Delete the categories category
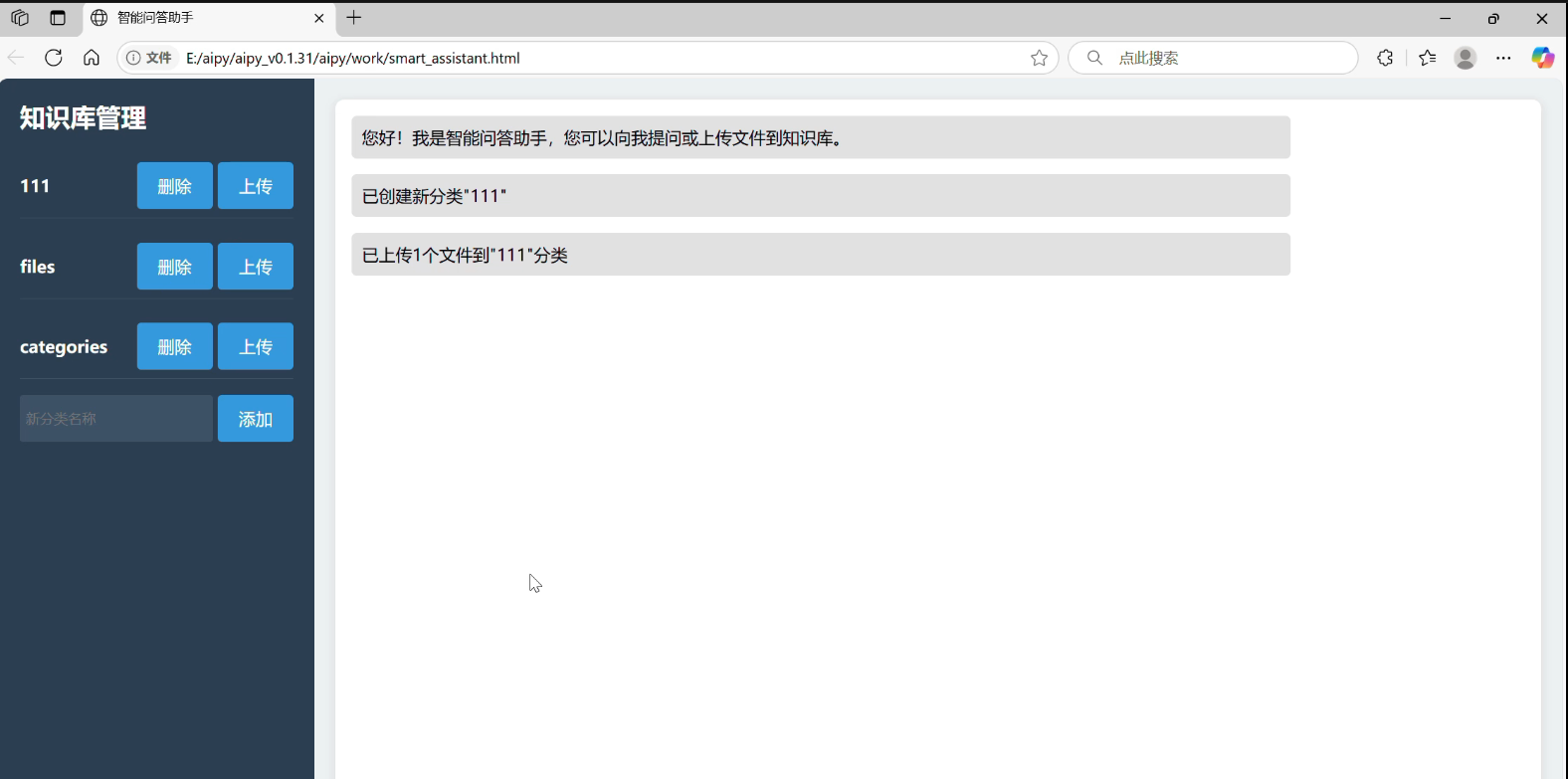Screen dimensions: 1568x779 174,346
